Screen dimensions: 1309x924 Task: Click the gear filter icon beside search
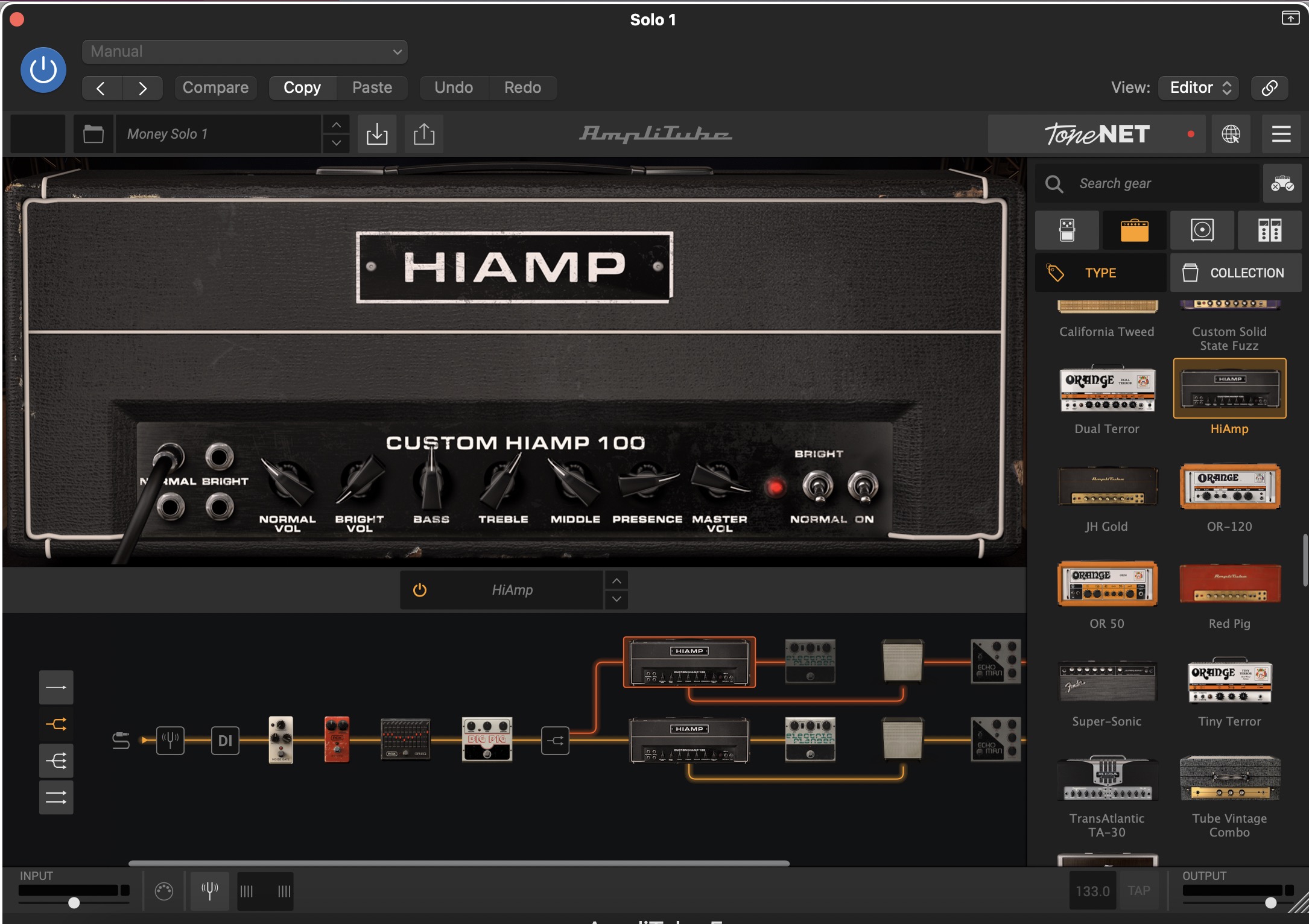pyautogui.click(x=1282, y=183)
